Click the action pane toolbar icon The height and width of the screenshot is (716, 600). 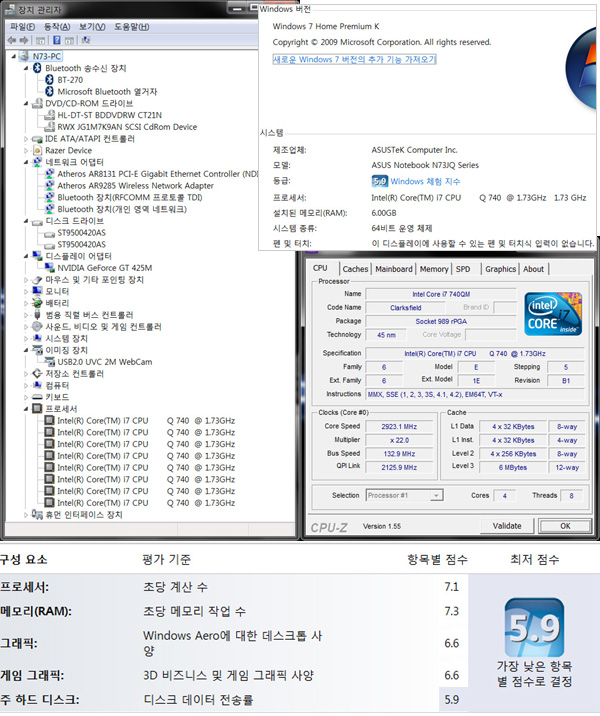tap(69, 40)
